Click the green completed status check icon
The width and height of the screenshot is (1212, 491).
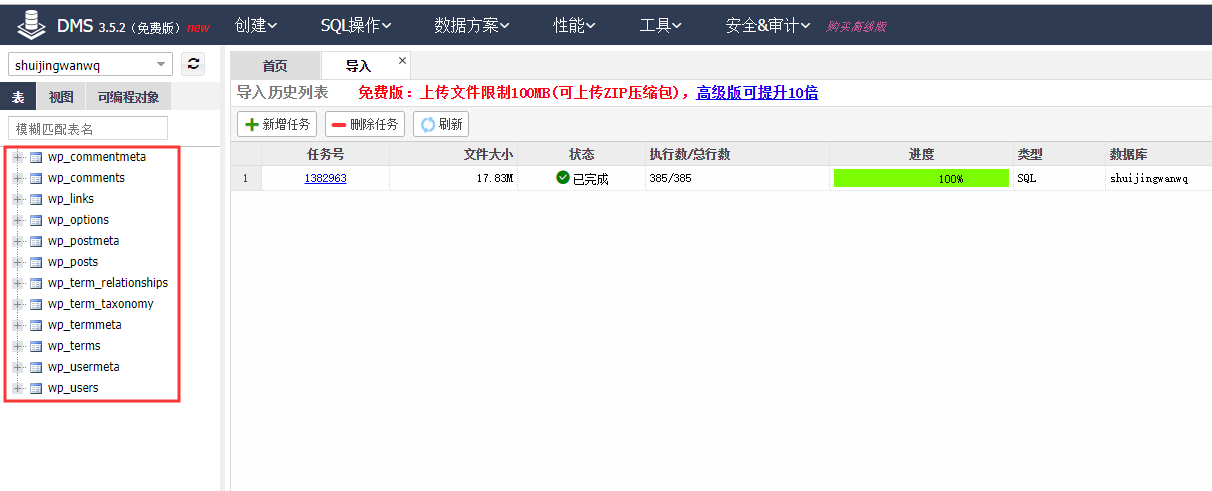(563, 178)
